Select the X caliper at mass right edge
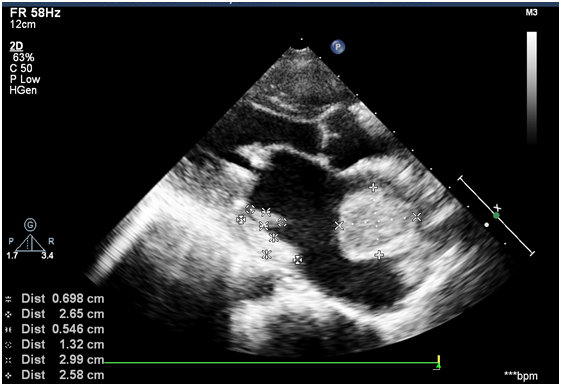The image size is (564, 386). 417,217
